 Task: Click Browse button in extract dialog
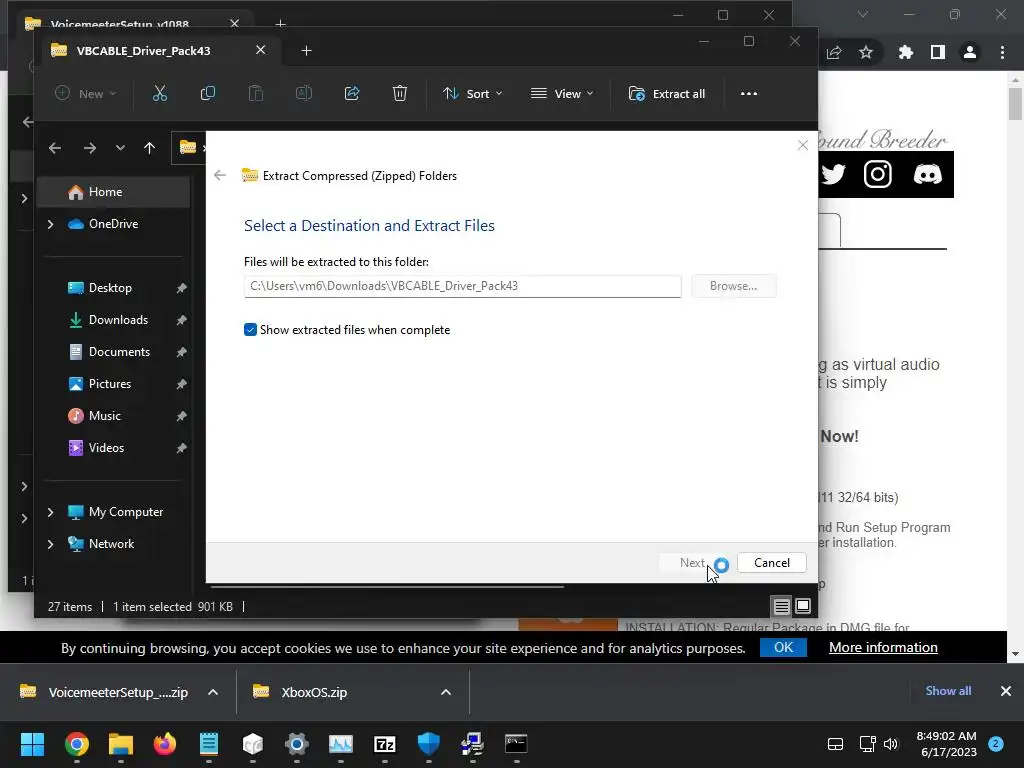(x=733, y=286)
